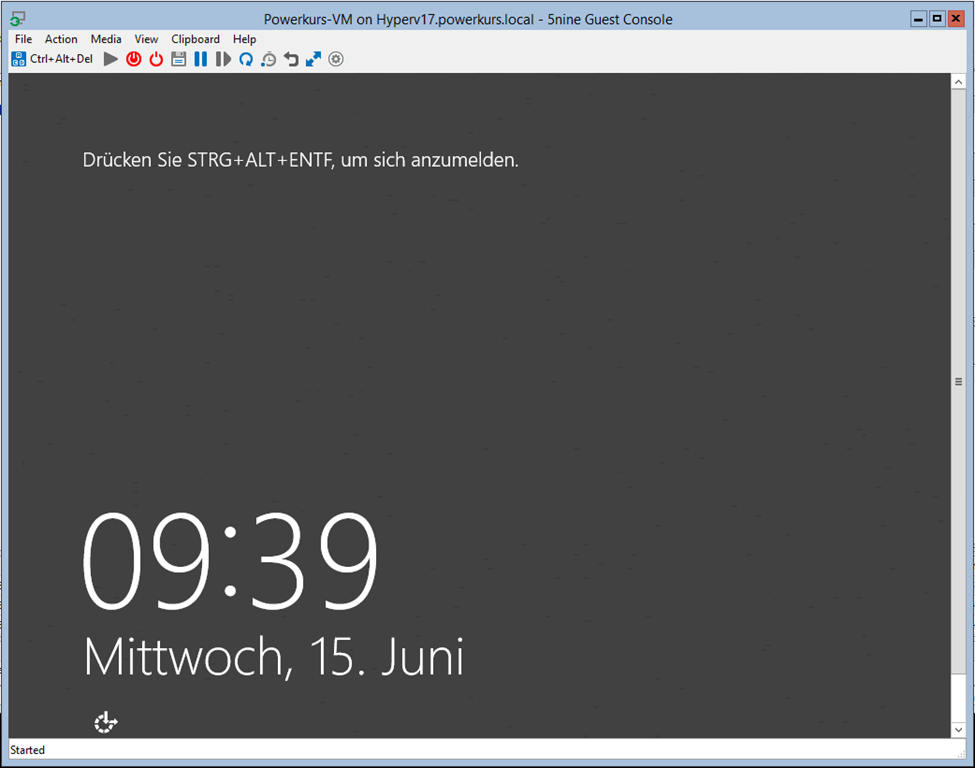Reset the VM with the blue circular arrow

pos(246,59)
